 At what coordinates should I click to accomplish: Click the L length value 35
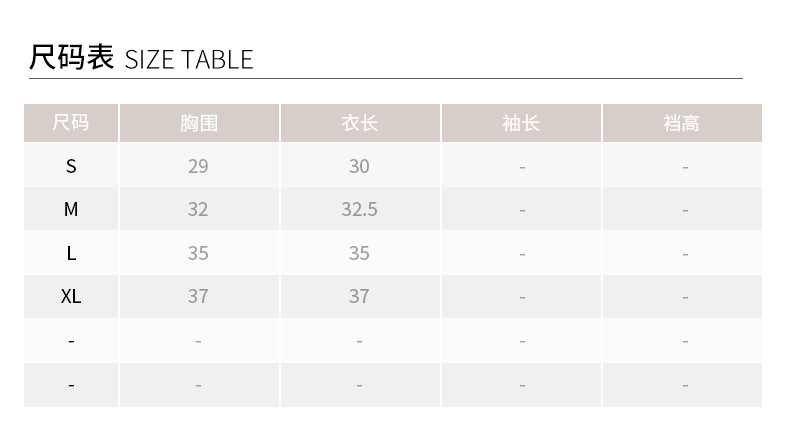pyautogui.click(x=359, y=253)
